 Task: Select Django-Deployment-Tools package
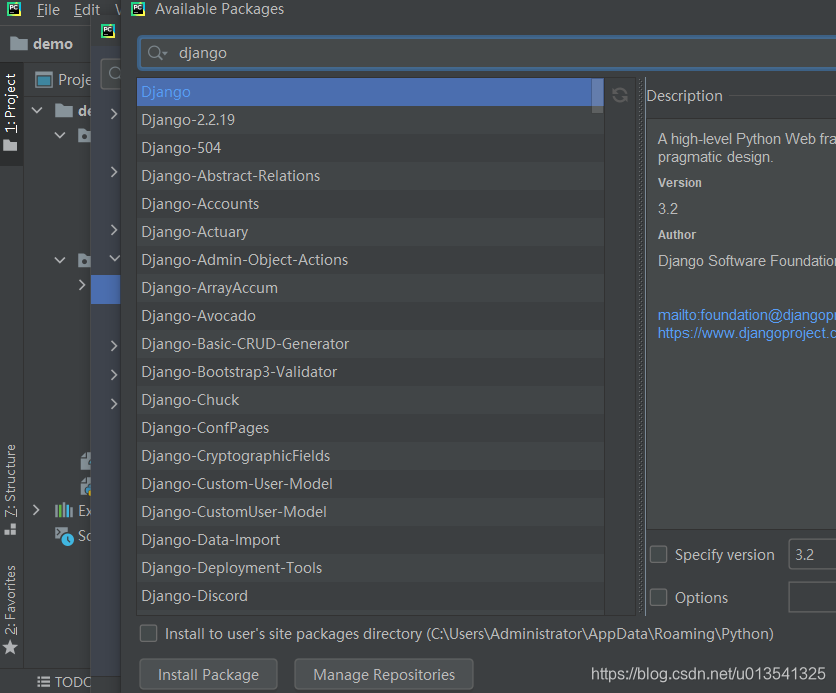pos(370,568)
